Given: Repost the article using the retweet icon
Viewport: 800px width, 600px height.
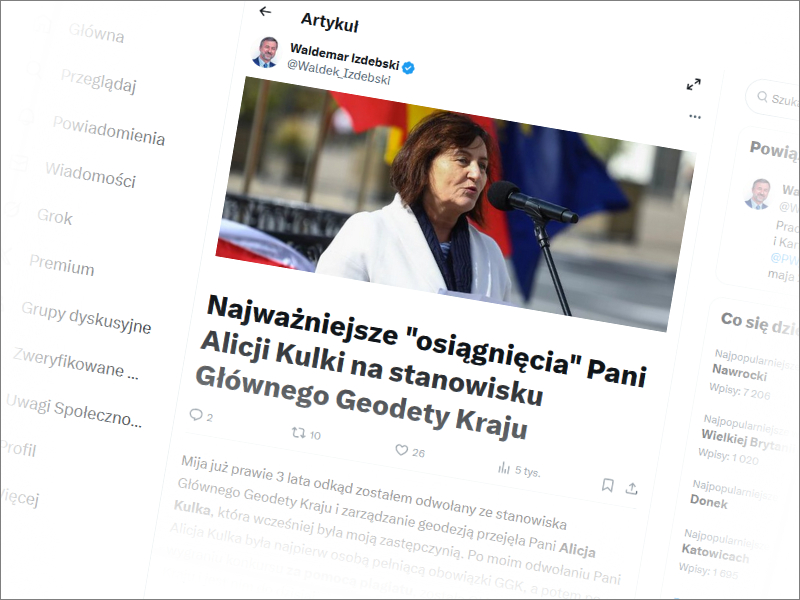Looking at the screenshot, I should point(298,433).
